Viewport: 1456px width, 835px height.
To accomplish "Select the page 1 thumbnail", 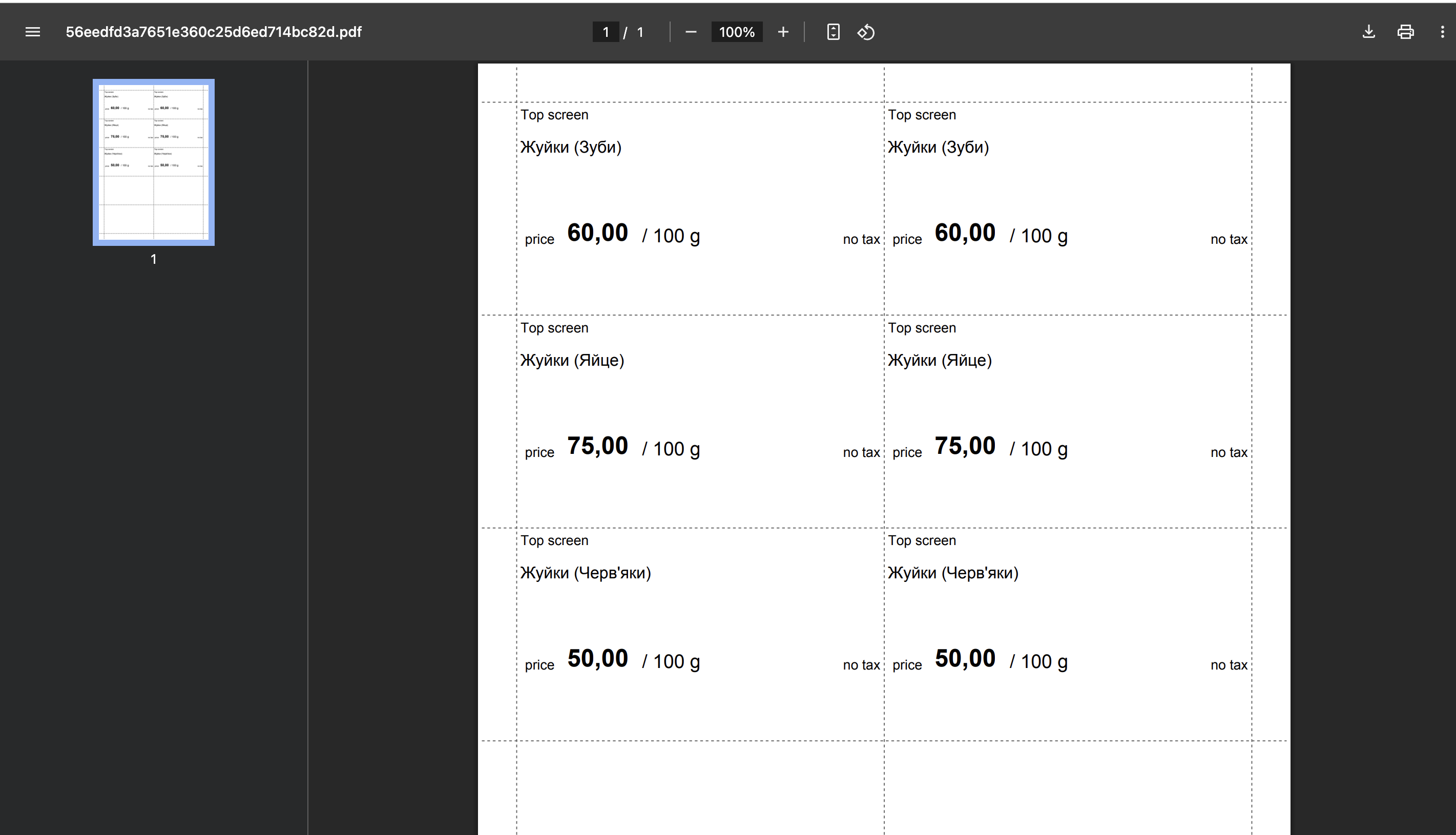I will point(153,161).
